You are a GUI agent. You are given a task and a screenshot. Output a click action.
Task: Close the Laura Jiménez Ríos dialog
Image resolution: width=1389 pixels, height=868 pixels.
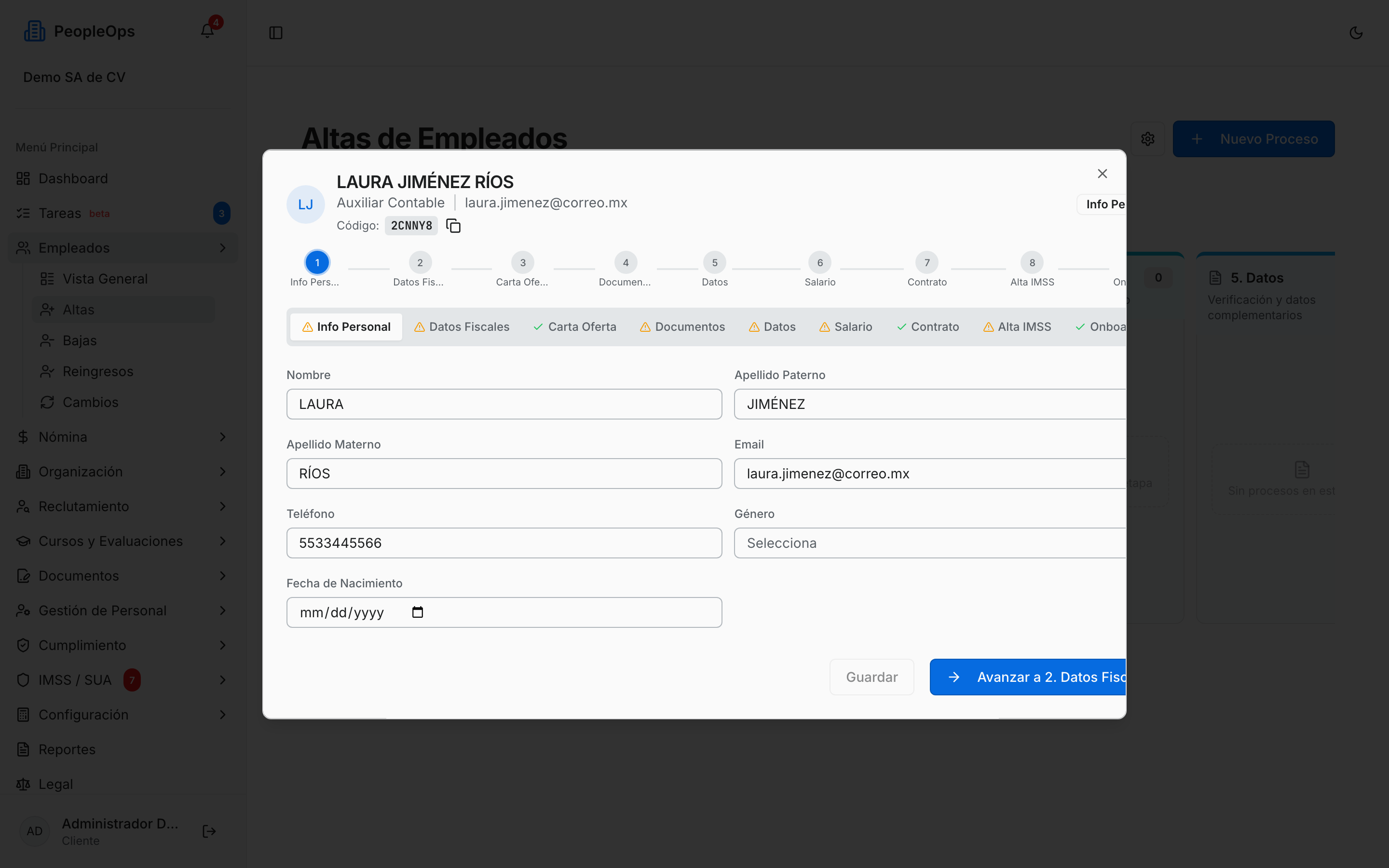(1102, 174)
